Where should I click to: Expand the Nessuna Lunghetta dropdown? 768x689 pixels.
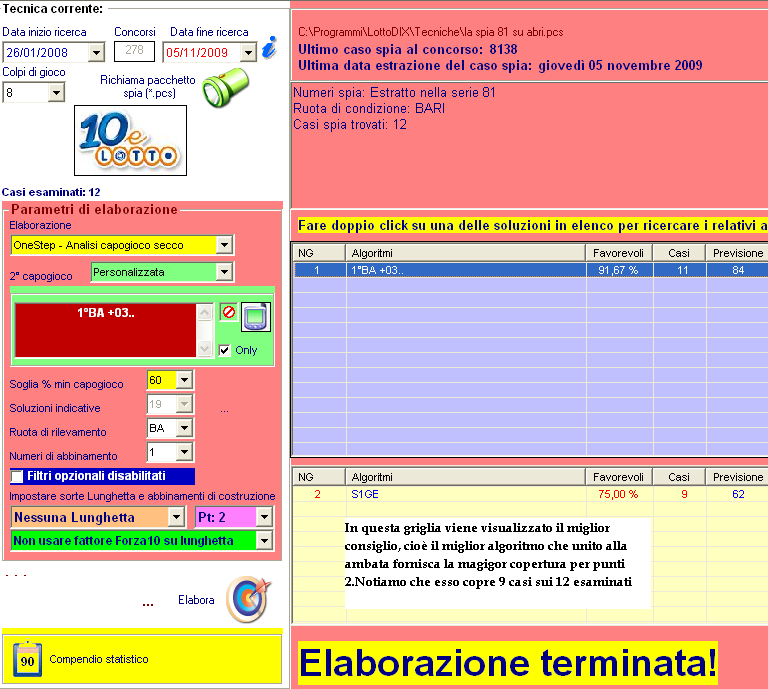click(x=176, y=517)
